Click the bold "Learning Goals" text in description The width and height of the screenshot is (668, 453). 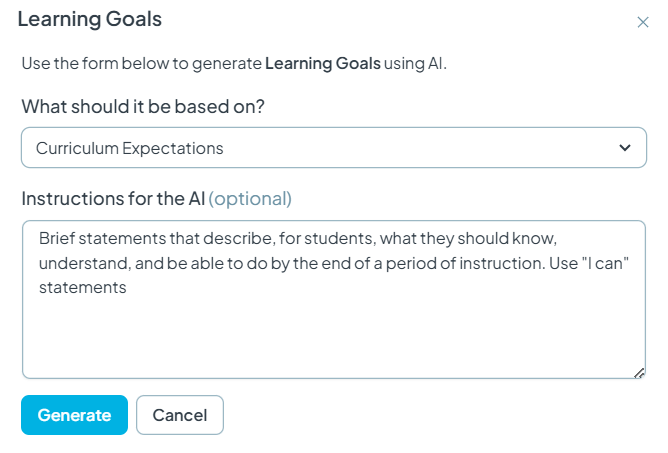point(323,63)
